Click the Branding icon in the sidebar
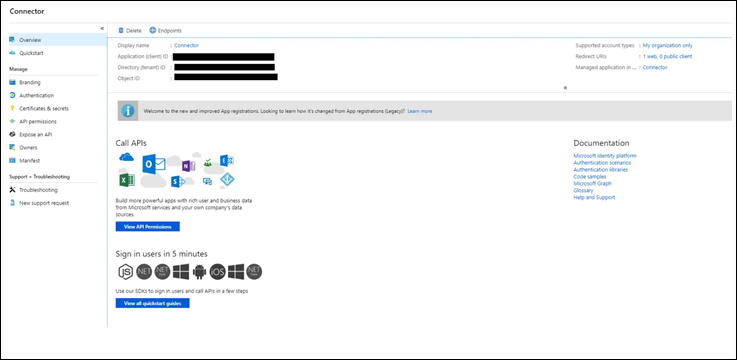The height and width of the screenshot is (360, 737). 13,82
